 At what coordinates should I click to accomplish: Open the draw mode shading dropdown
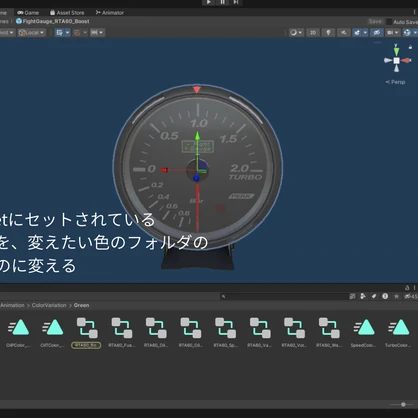[296, 33]
